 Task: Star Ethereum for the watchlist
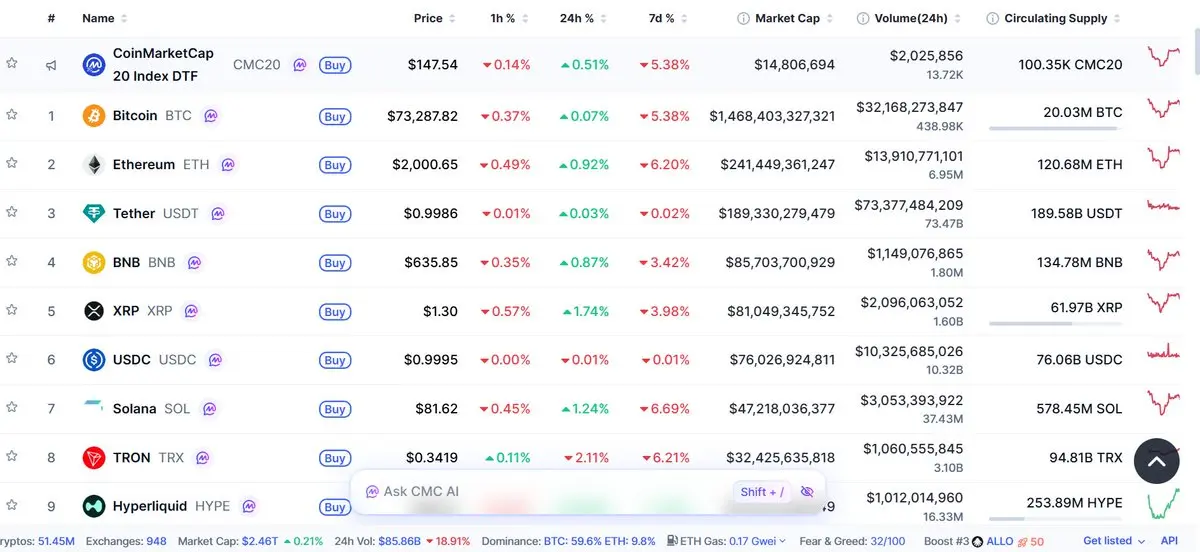click(x=12, y=162)
